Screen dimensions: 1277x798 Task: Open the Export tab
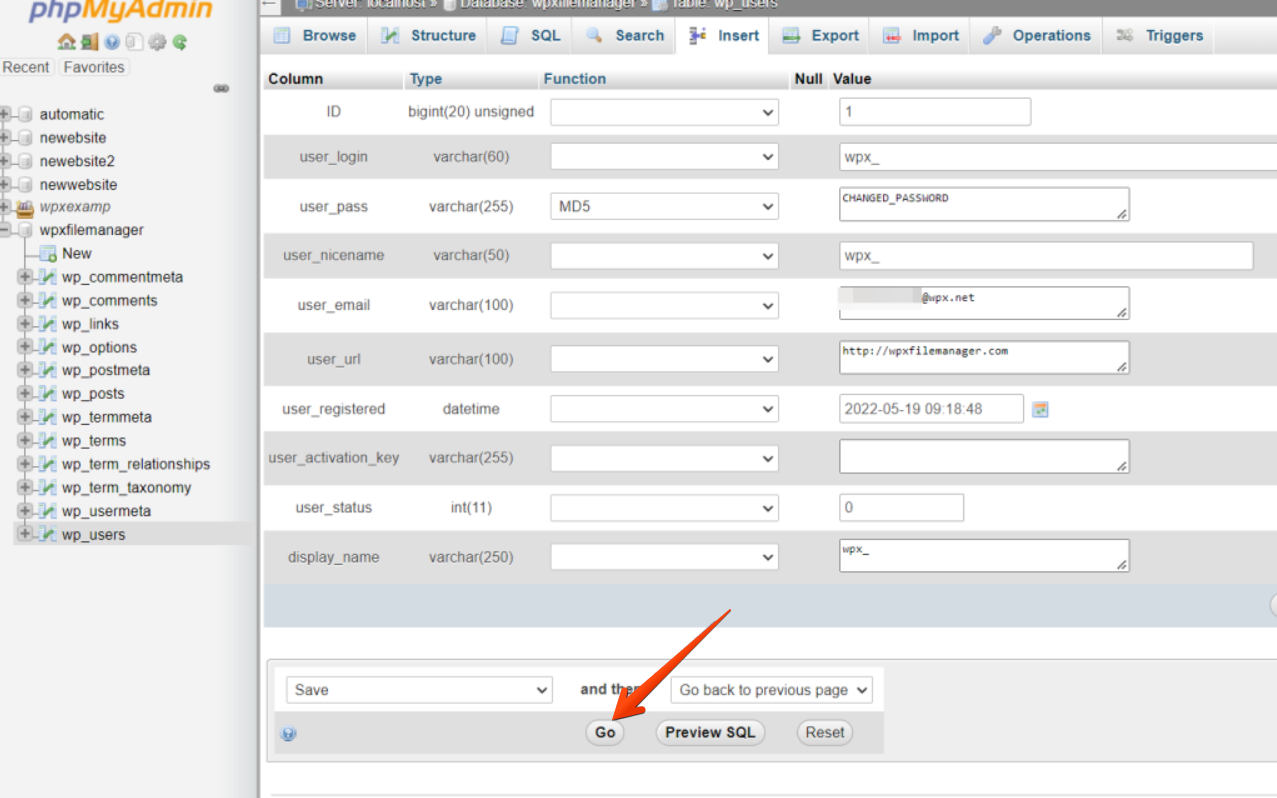click(x=821, y=36)
